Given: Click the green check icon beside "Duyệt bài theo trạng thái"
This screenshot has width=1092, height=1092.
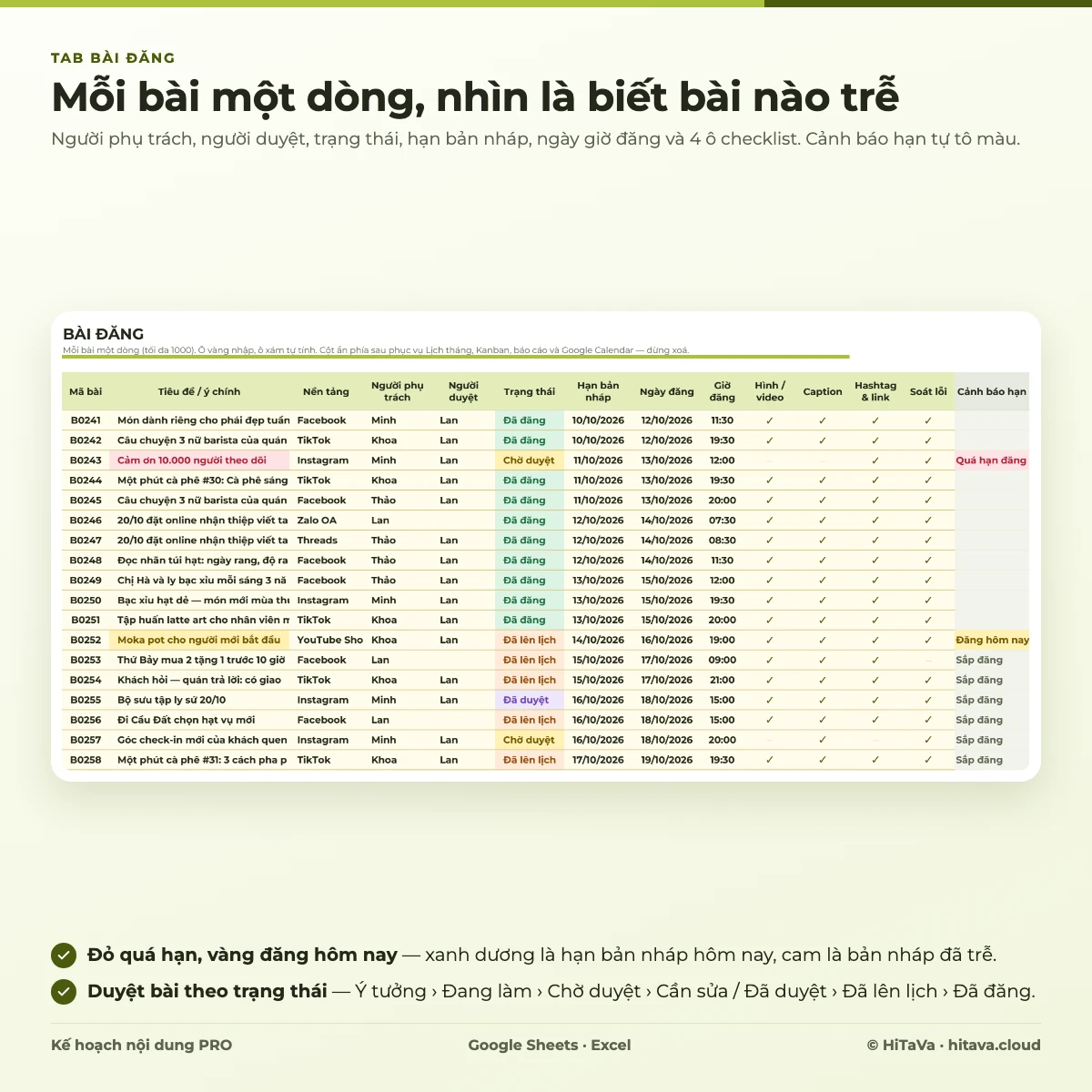Looking at the screenshot, I should tap(64, 992).
